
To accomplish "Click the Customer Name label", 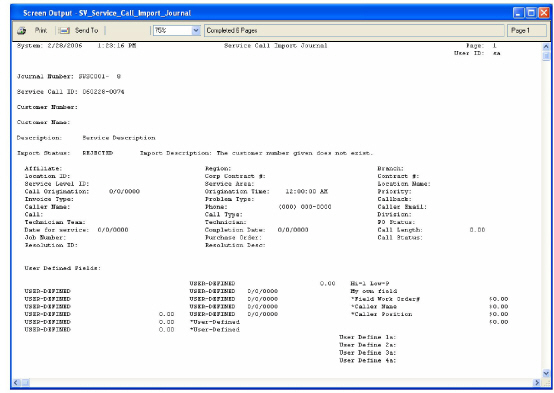I will pos(43,122).
